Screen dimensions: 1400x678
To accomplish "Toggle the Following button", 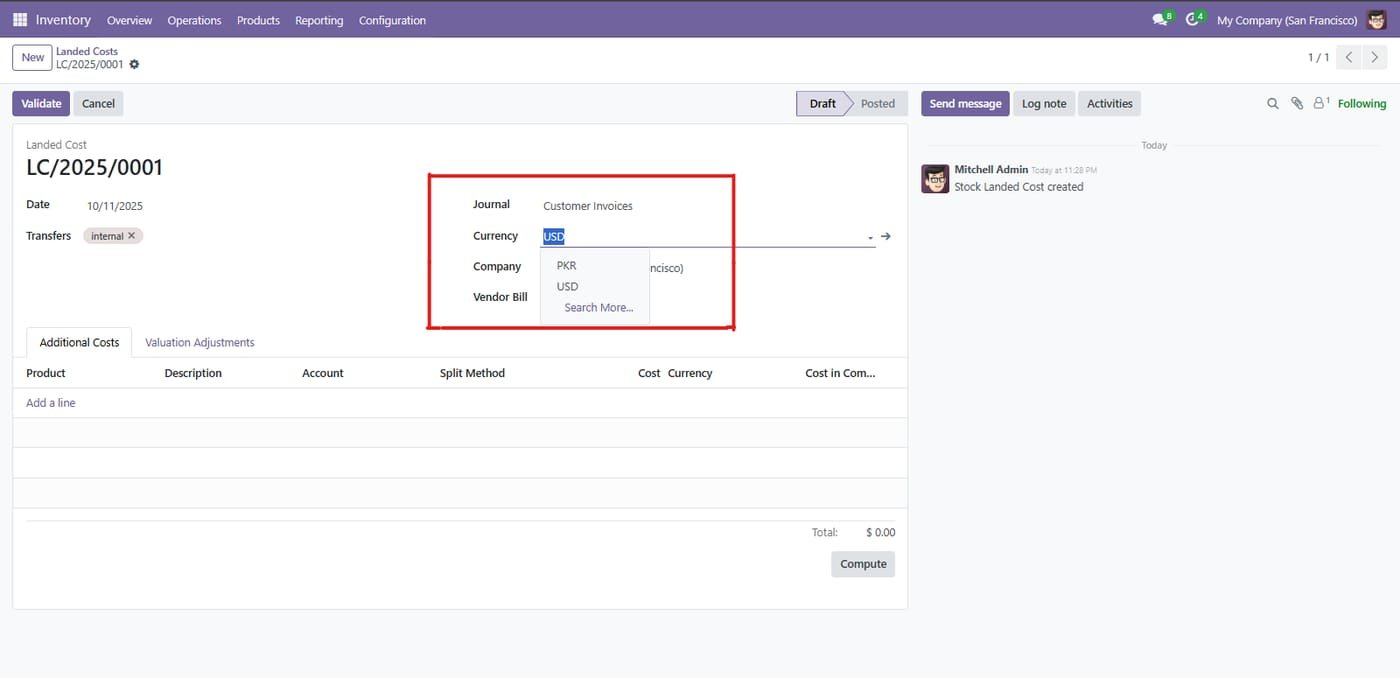I will pyautogui.click(x=1362, y=103).
